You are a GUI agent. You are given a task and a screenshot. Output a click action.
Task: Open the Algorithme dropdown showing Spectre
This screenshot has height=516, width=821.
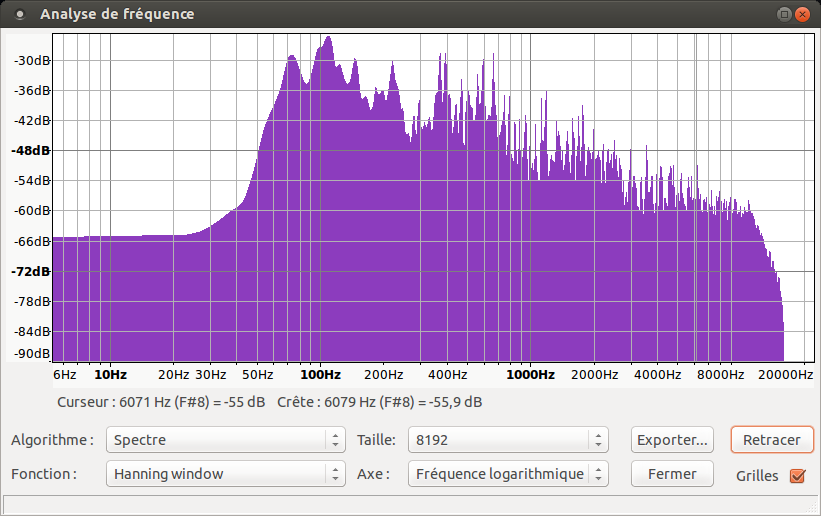226,440
